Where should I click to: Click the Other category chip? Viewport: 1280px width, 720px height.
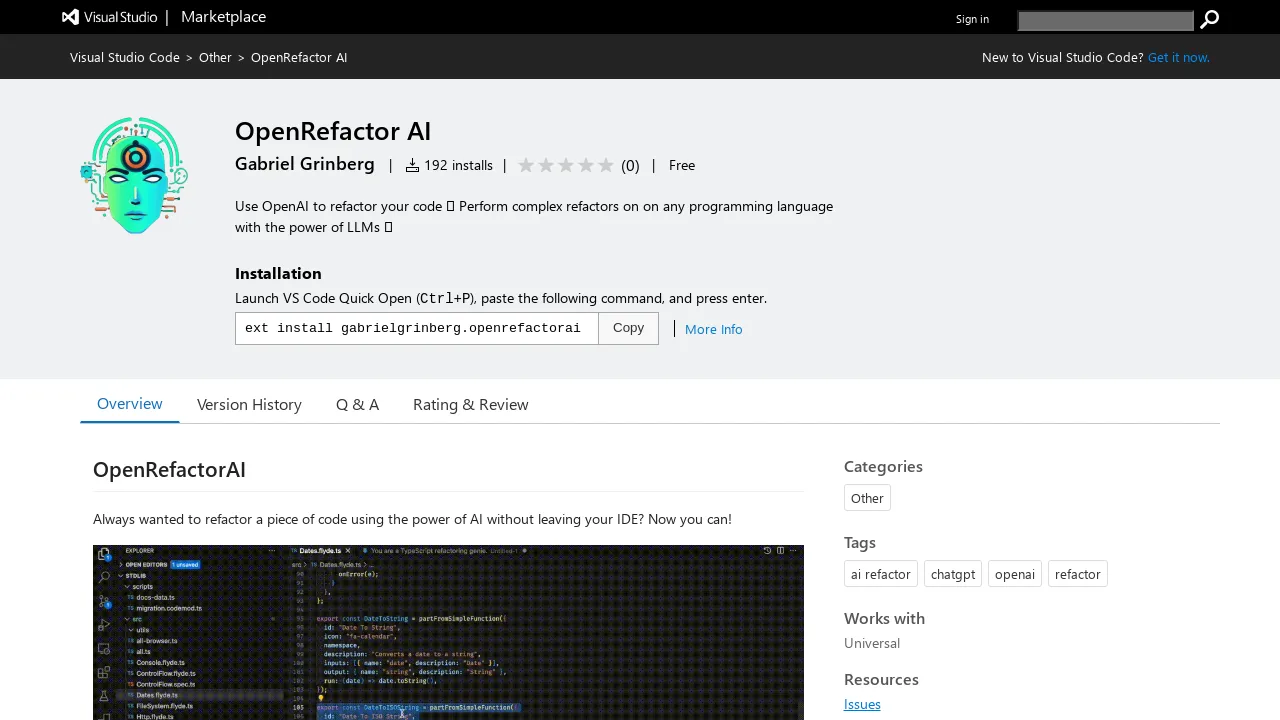867,498
